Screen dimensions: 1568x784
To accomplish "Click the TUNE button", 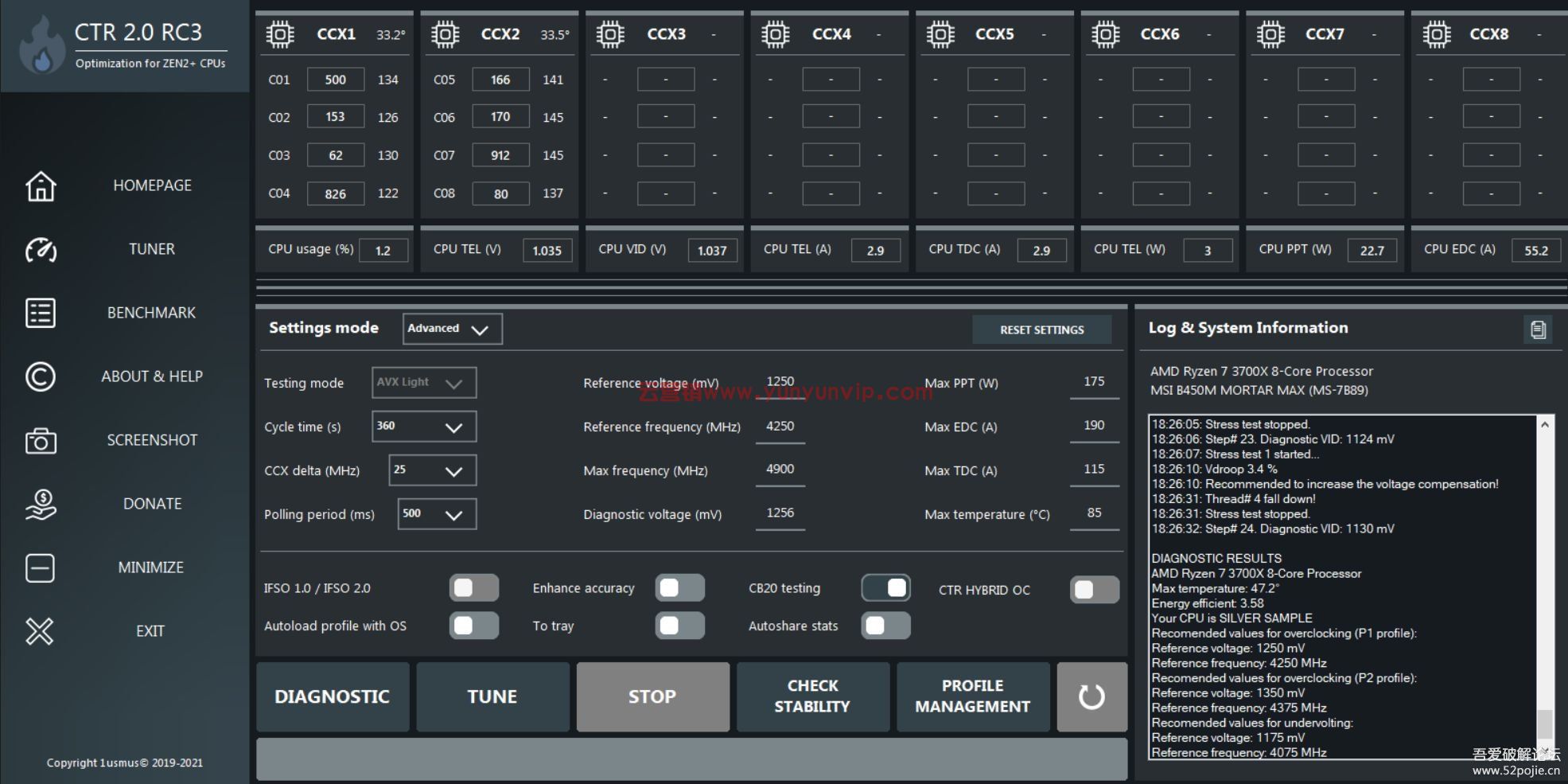I will [492, 697].
